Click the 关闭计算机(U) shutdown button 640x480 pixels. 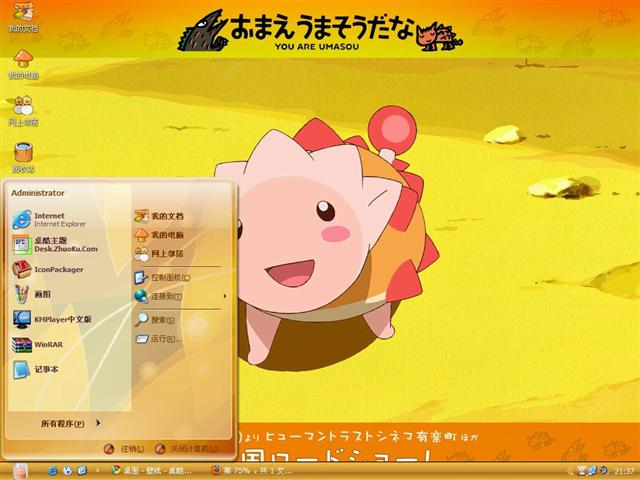(x=187, y=449)
